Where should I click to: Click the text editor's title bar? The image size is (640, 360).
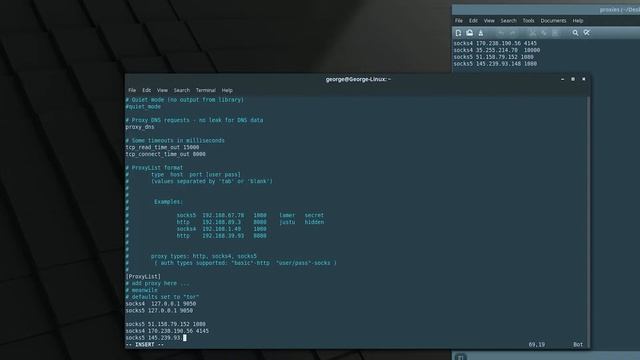(546, 10)
